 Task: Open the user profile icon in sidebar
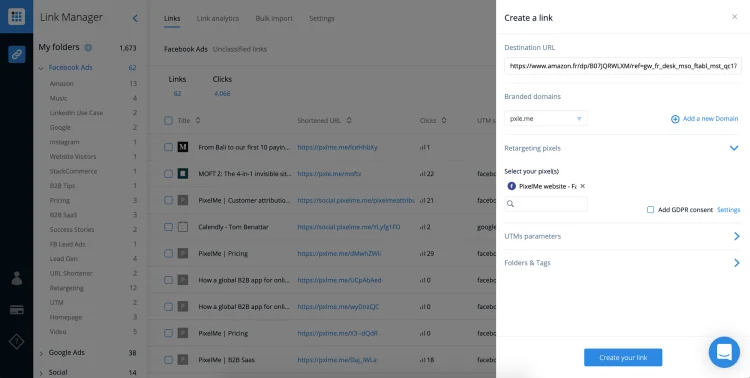point(17,278)
